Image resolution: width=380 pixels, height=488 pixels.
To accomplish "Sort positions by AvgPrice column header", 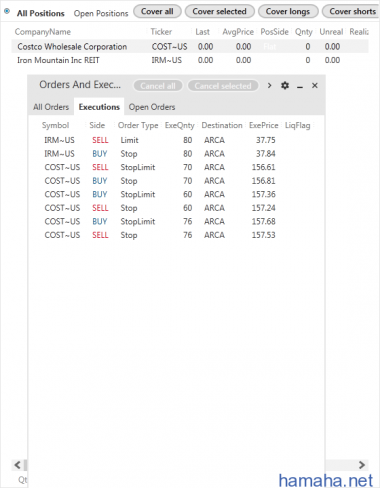I will (x=238, y=32).
